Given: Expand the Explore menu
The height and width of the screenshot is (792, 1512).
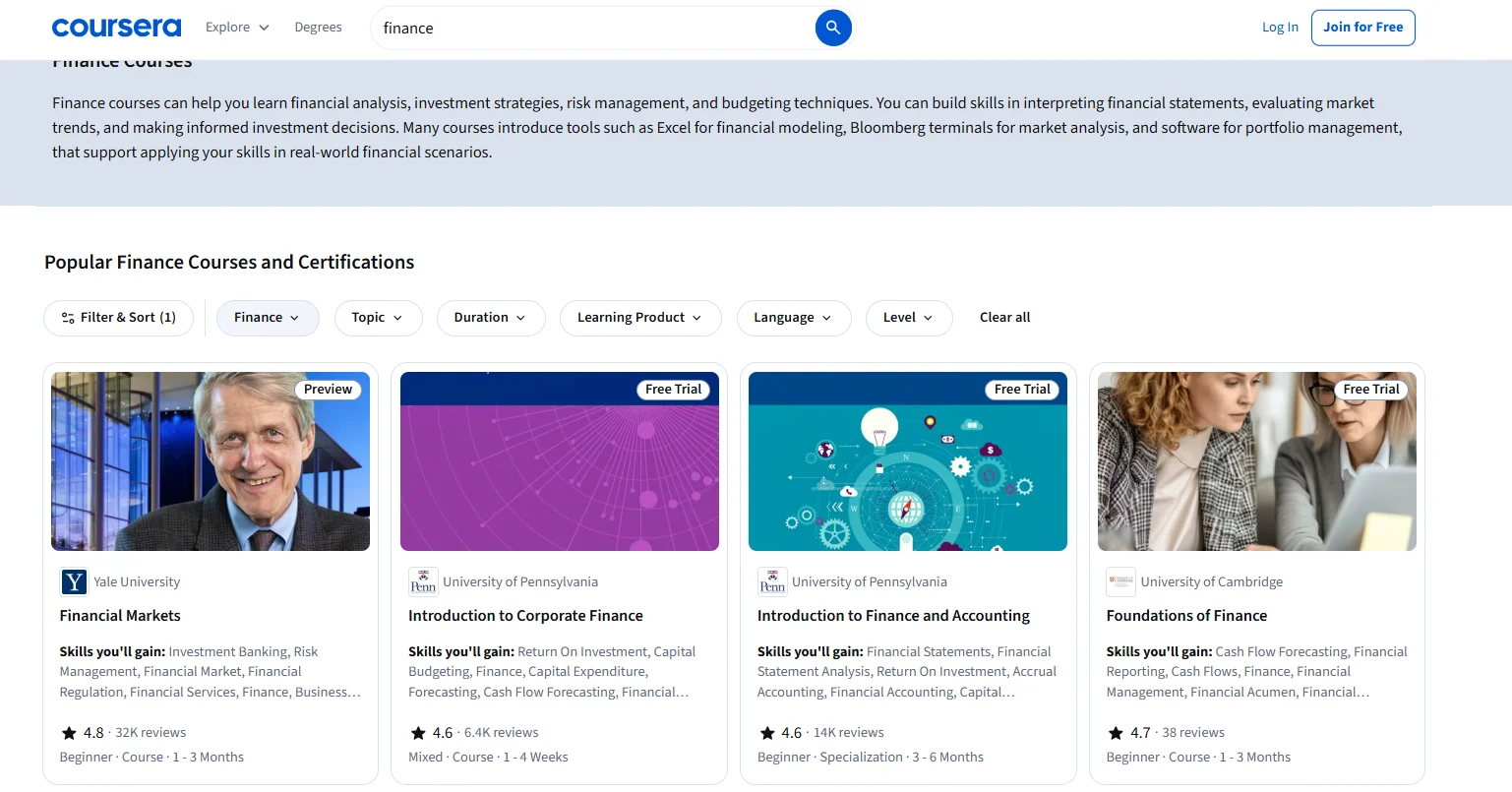Looking at the screenshot, I should pos(237,28).
